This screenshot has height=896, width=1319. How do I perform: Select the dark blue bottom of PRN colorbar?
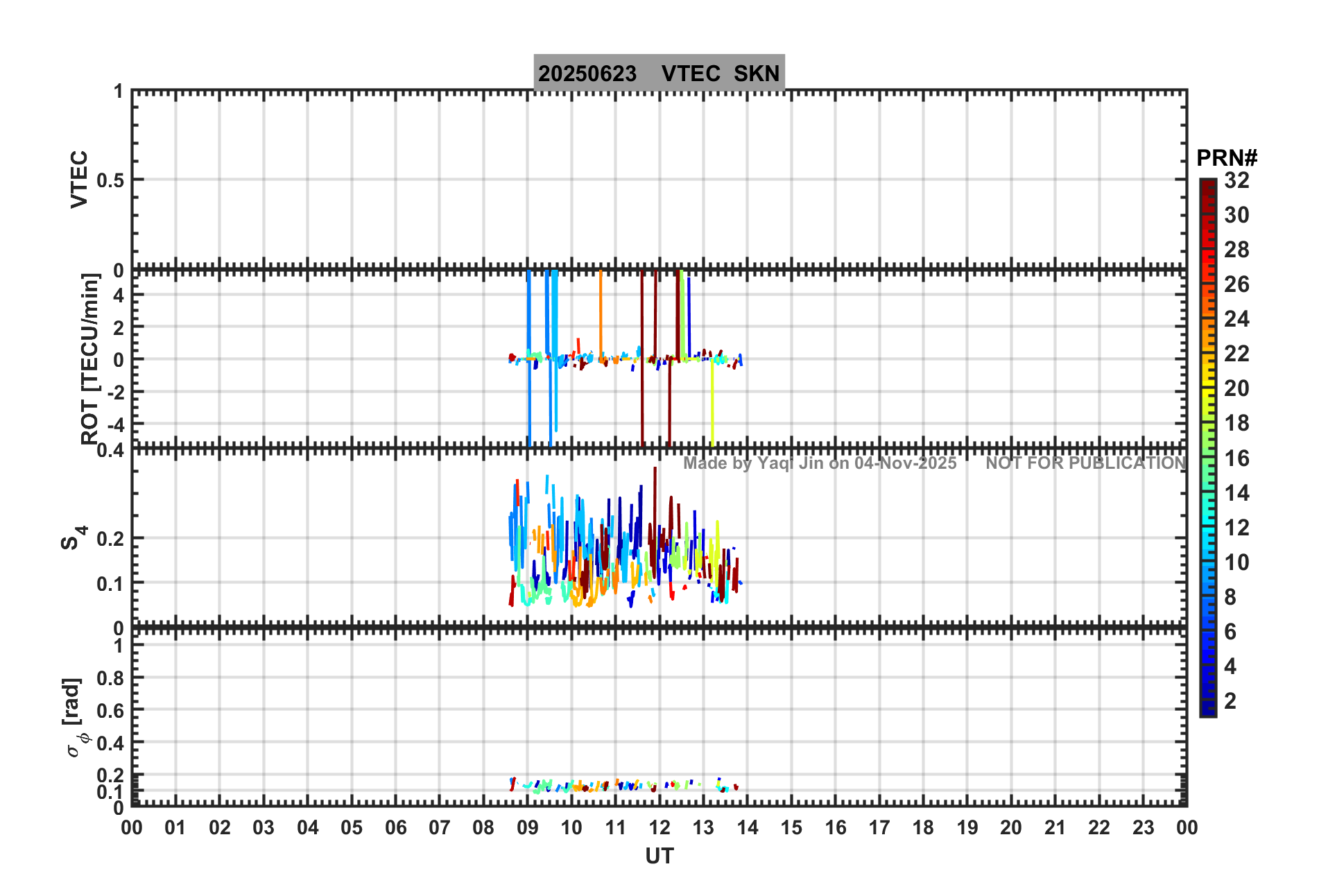(x=1208, y=709)
